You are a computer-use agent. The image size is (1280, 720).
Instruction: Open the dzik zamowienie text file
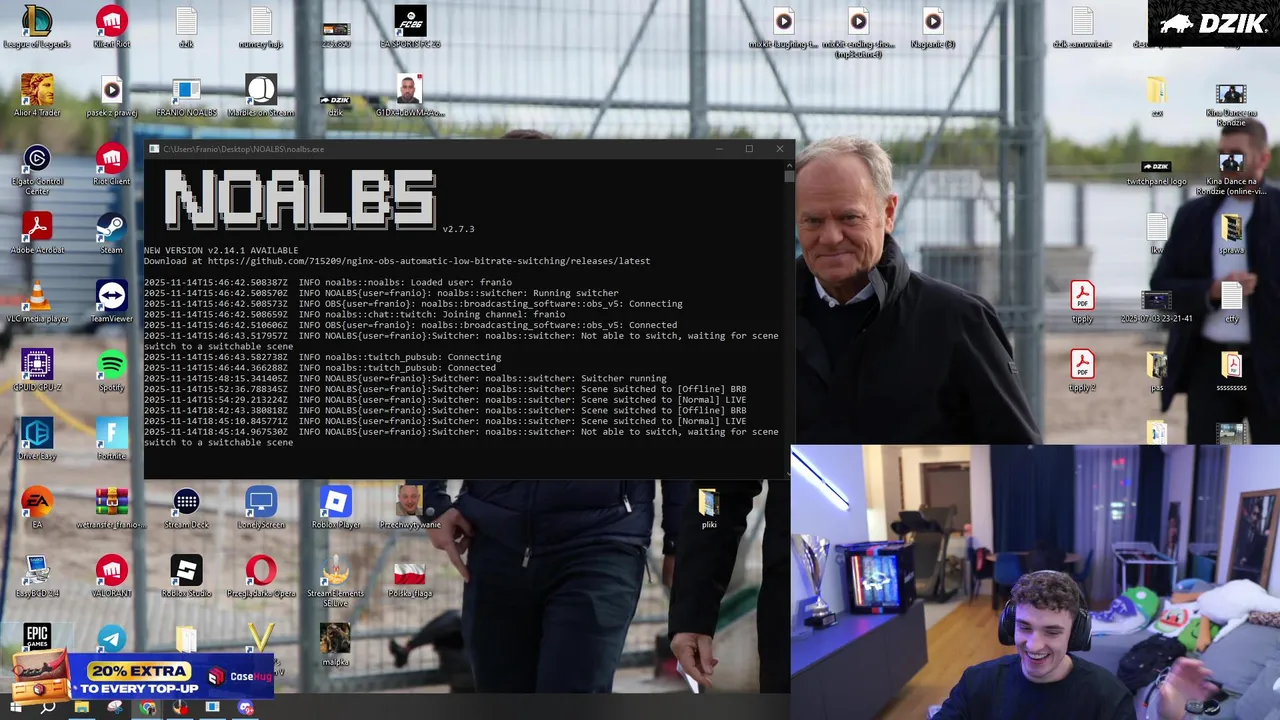1082,27
